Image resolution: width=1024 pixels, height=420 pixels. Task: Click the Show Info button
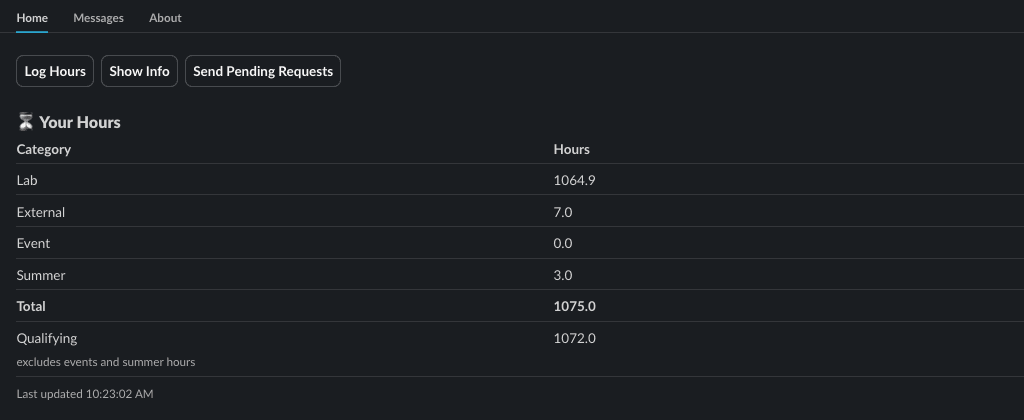point(139,72)
